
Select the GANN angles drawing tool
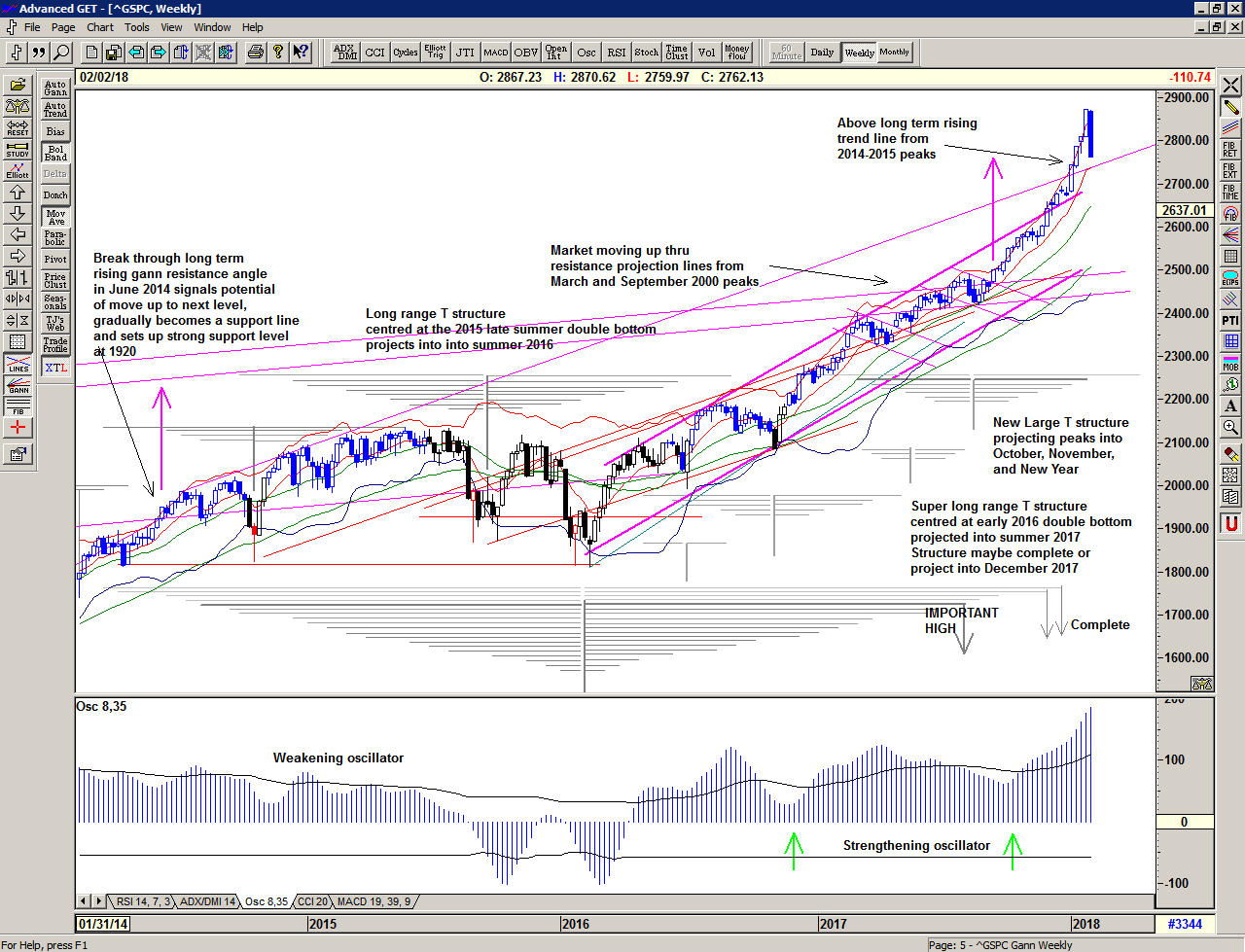pyautogui.click(x=18, y=385)
